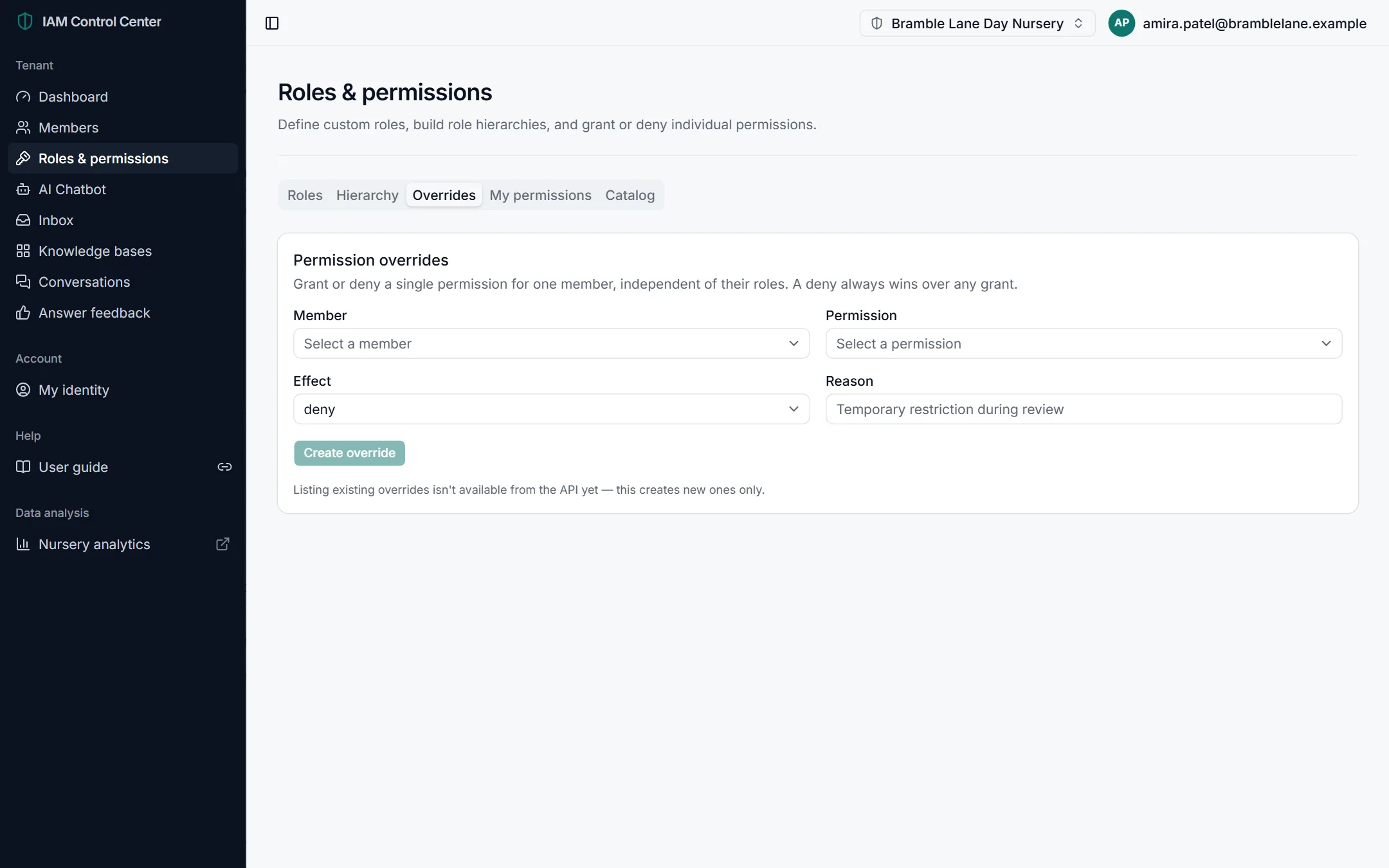
Task: Click the Roles & permissions key icon
Action: [23, 158]
